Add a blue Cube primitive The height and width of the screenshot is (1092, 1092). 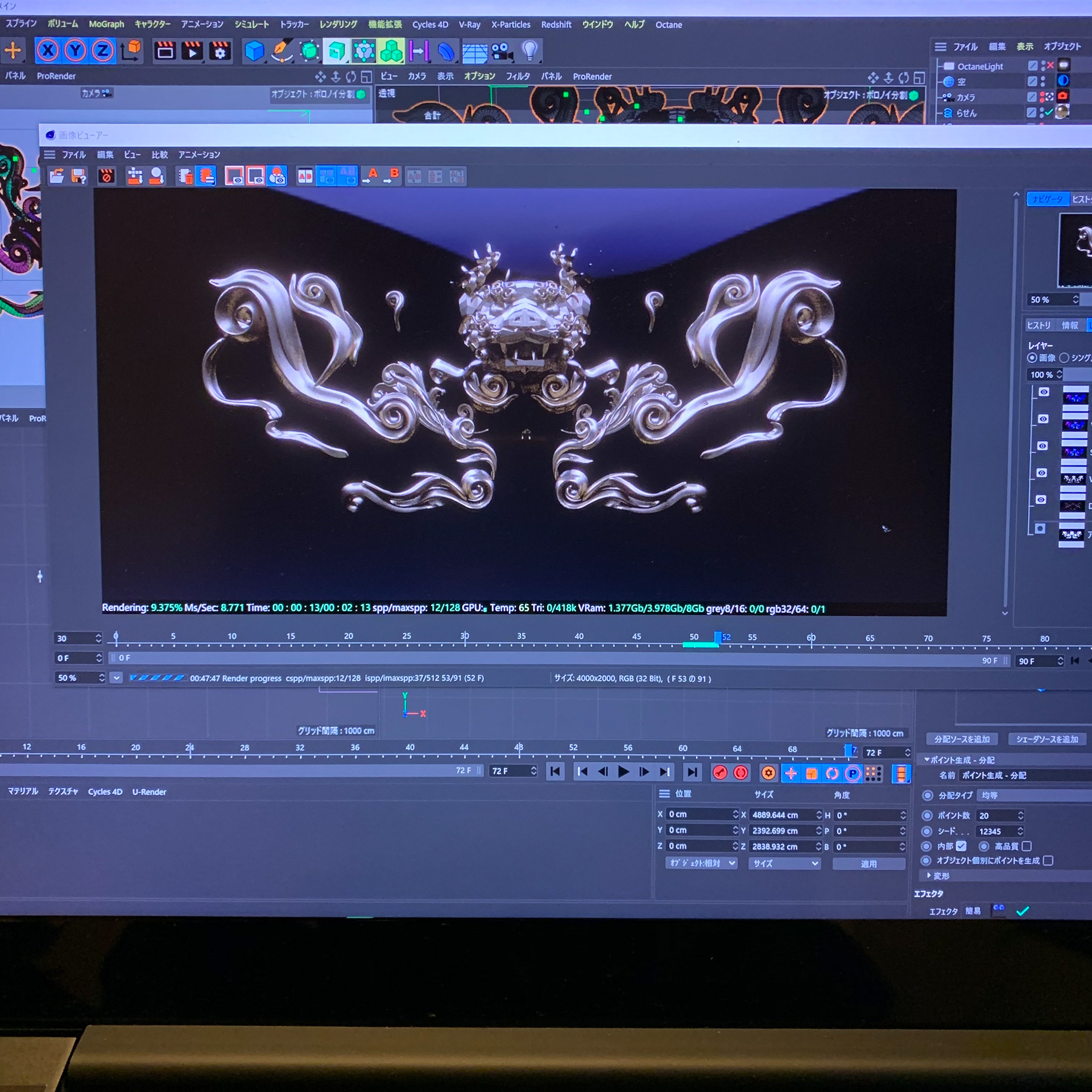point(254,51)
